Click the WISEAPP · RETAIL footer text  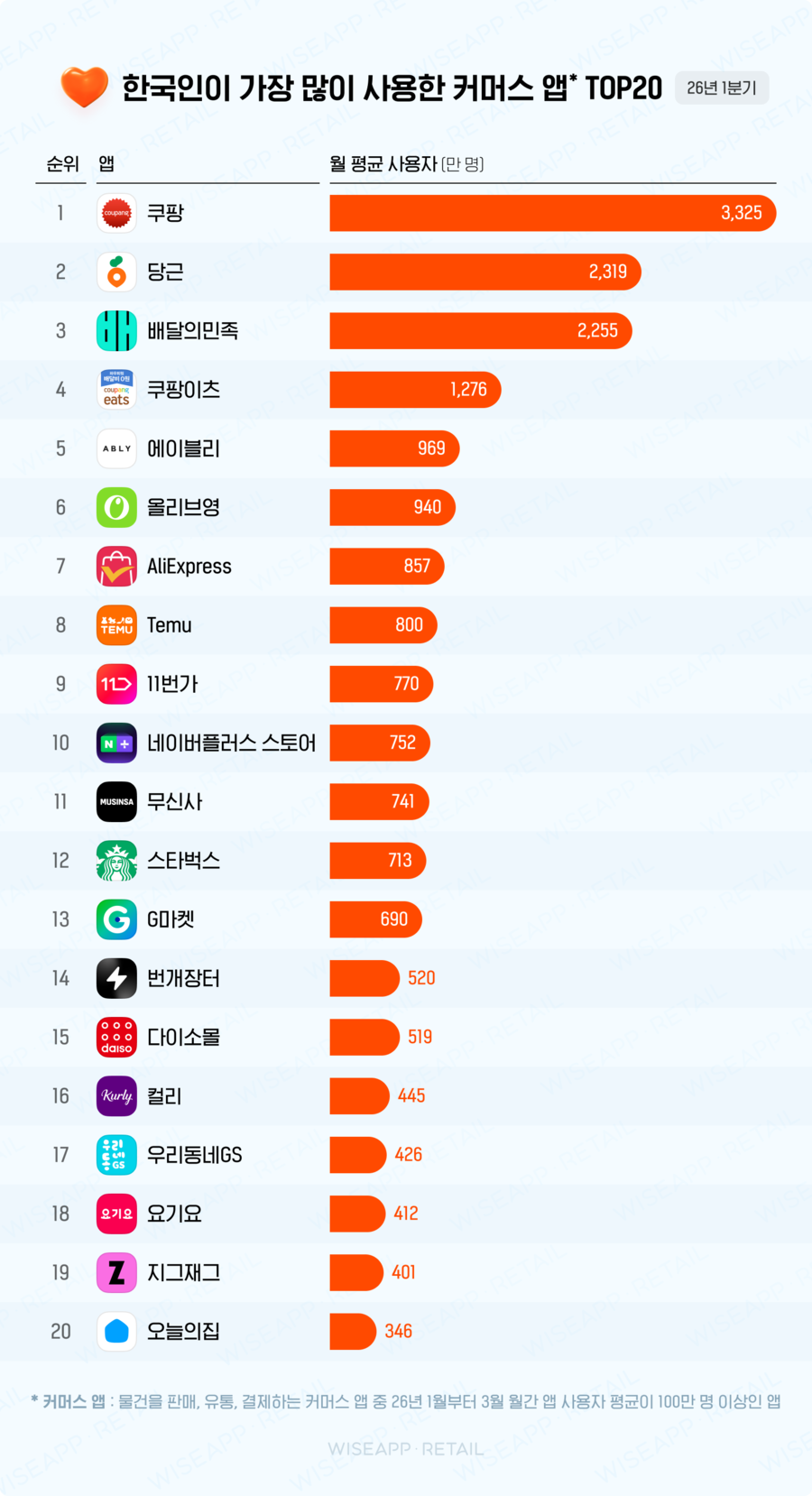[x=406, y=1448]
